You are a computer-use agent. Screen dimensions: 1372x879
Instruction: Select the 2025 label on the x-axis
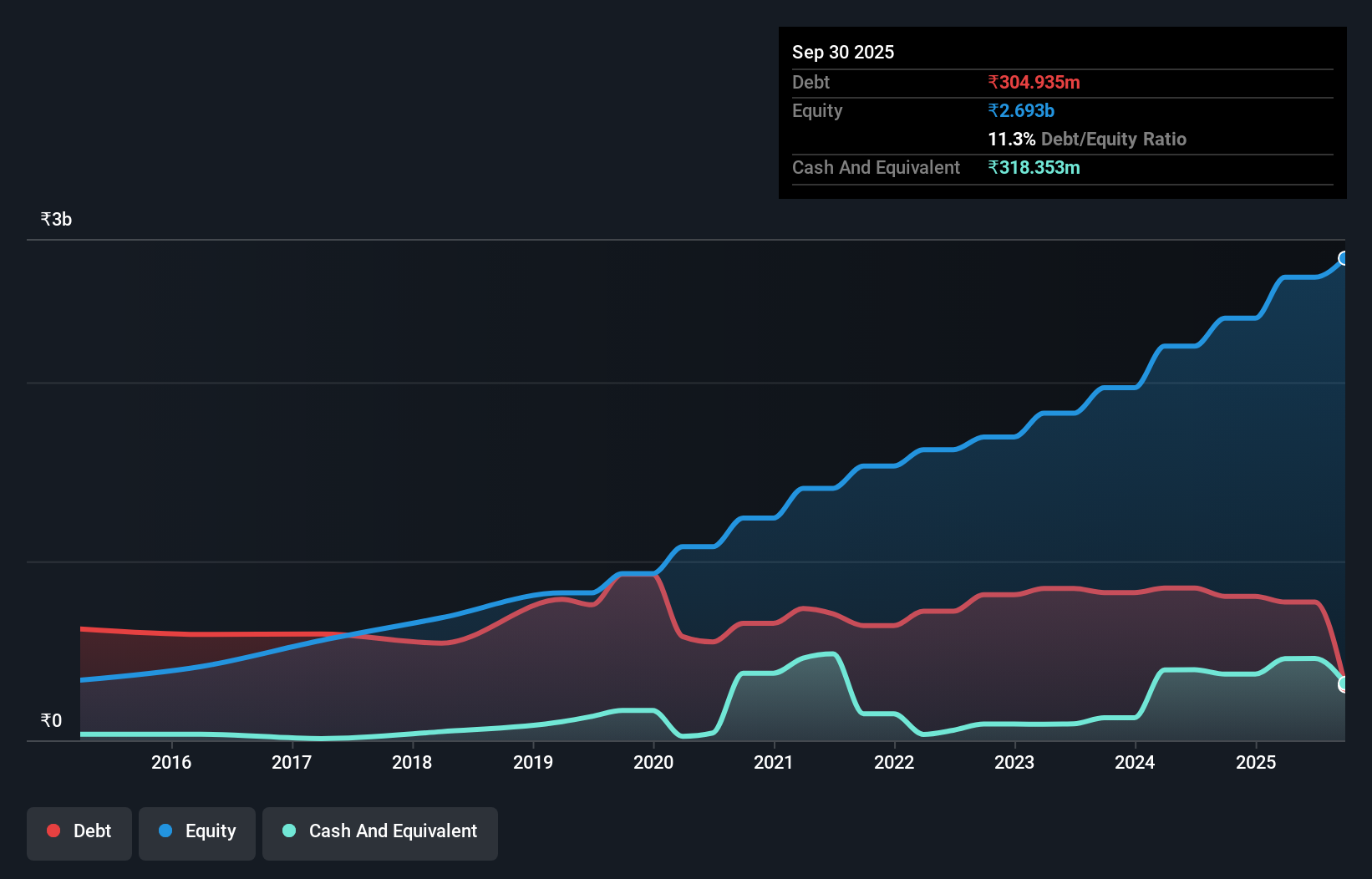click(1258, 762)
